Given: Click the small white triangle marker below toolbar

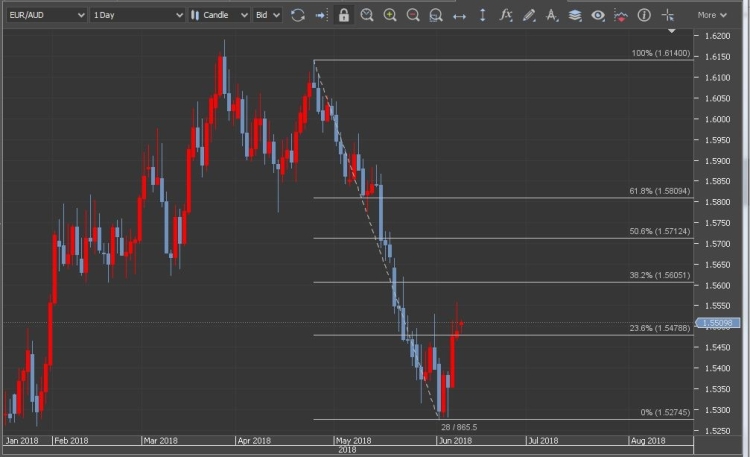Looking at the screenshot, I should click(x=672, y=31).
